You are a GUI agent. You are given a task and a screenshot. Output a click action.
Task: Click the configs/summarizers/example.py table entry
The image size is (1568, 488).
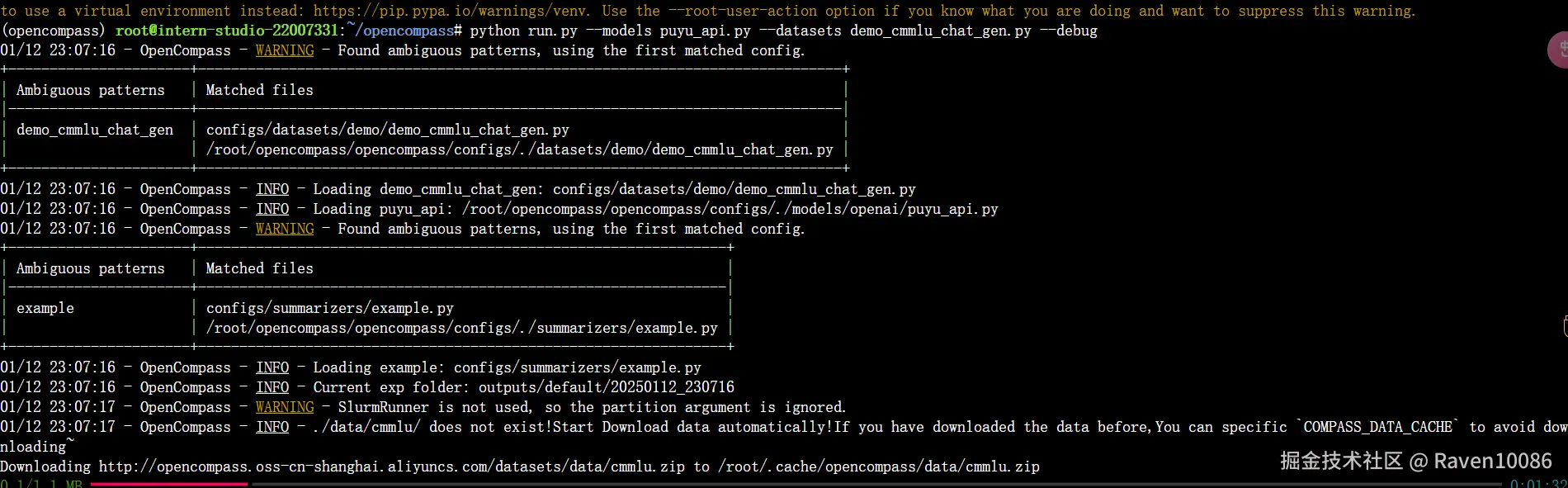point(329,308)
